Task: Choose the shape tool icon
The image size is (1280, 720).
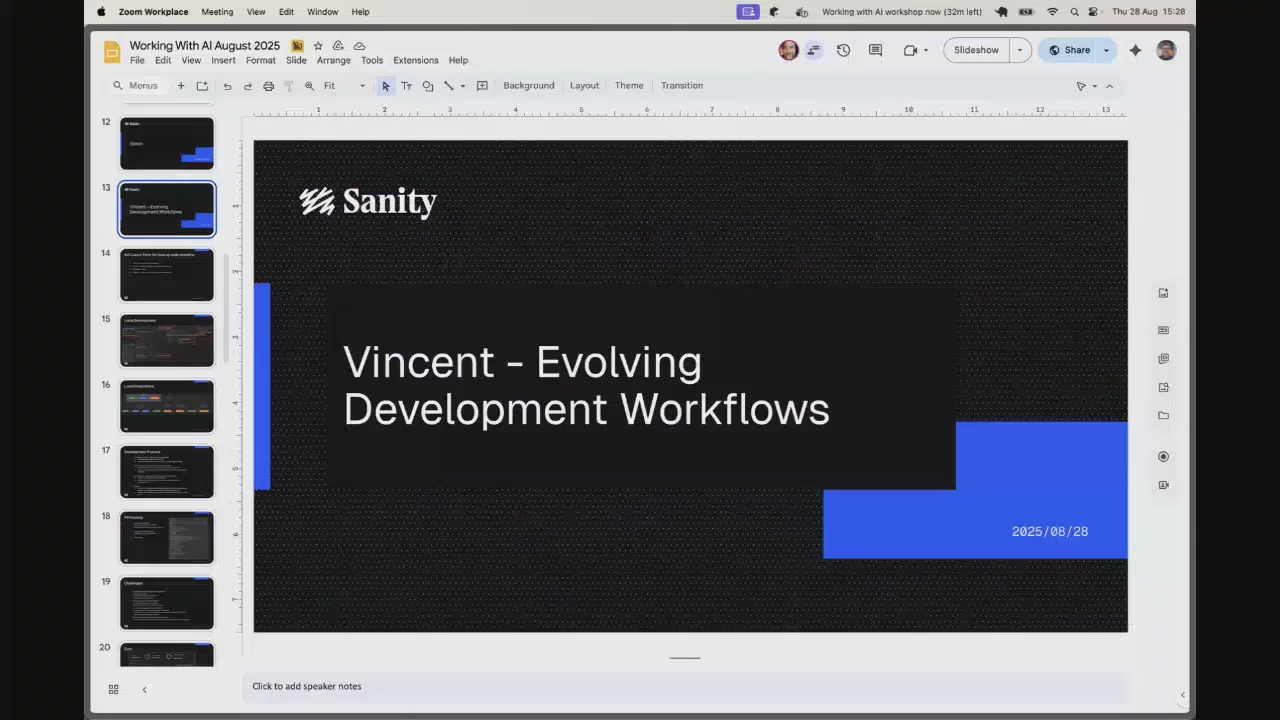Action: [428, 86]
